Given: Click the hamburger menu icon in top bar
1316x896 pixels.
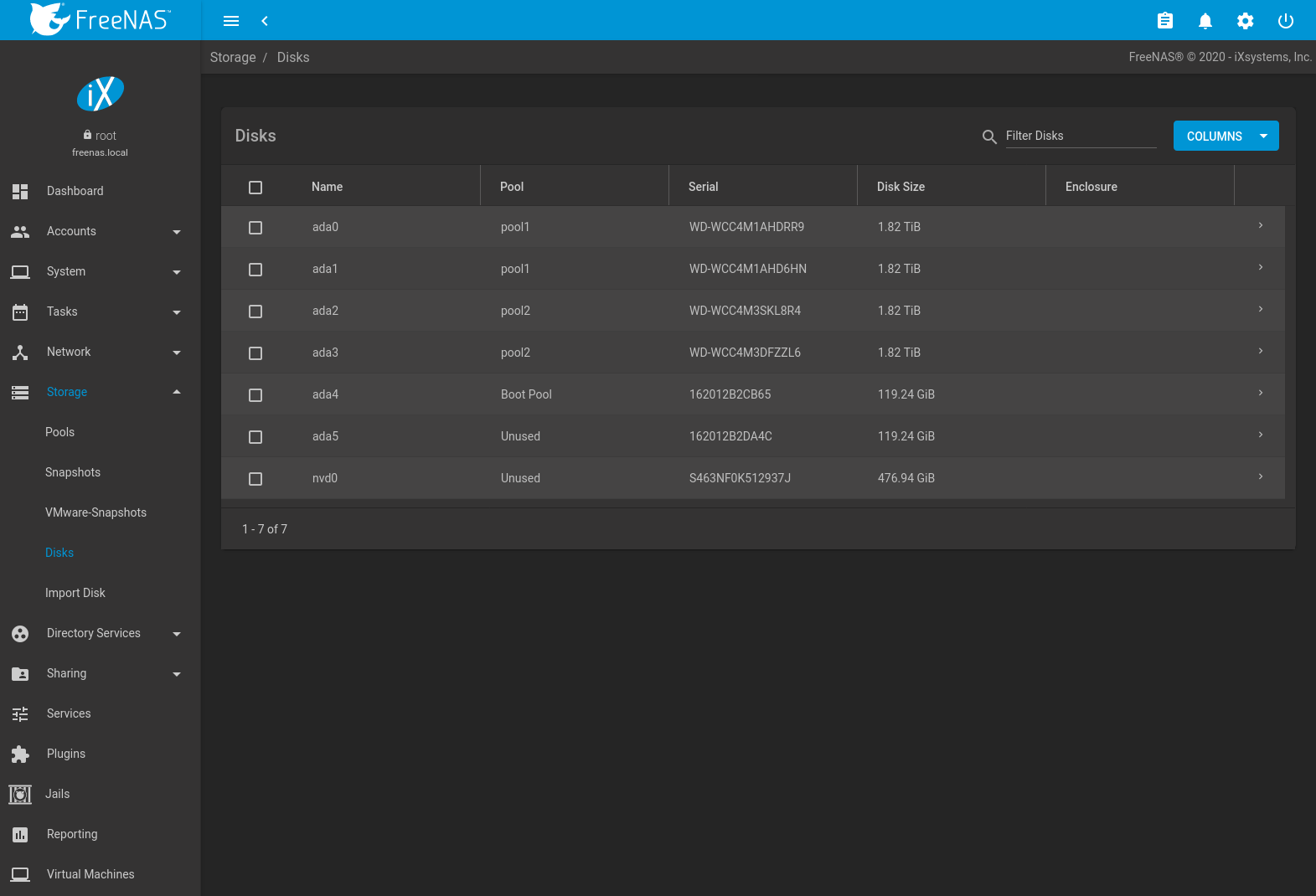Looking at the screenshot, I should click(231, 21).
